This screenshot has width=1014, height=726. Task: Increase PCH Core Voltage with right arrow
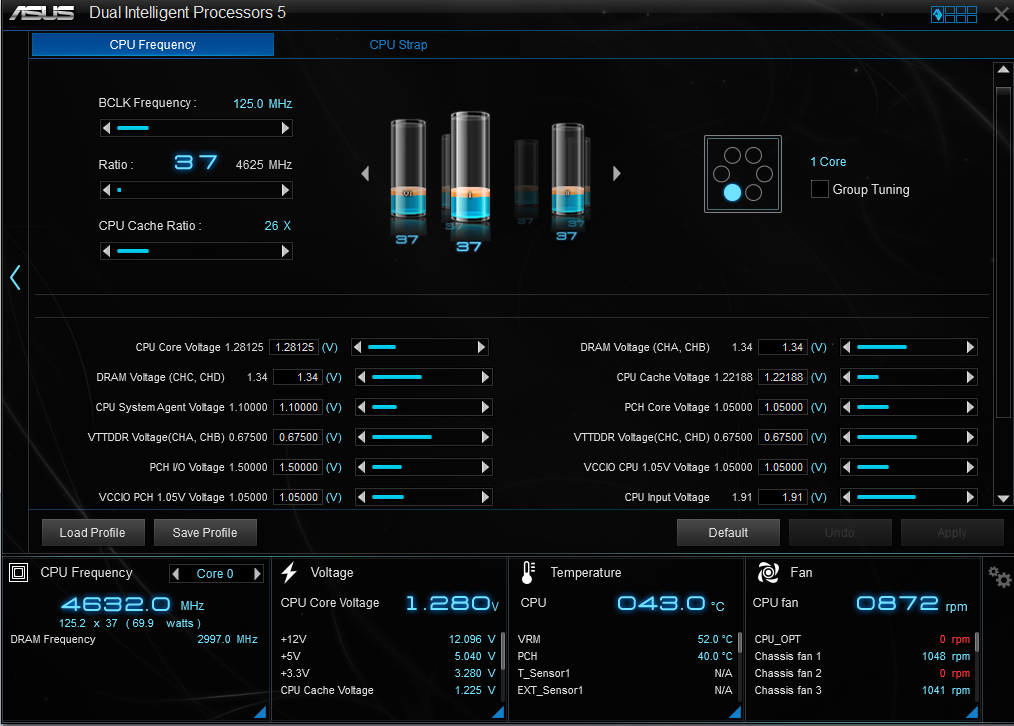970,407
